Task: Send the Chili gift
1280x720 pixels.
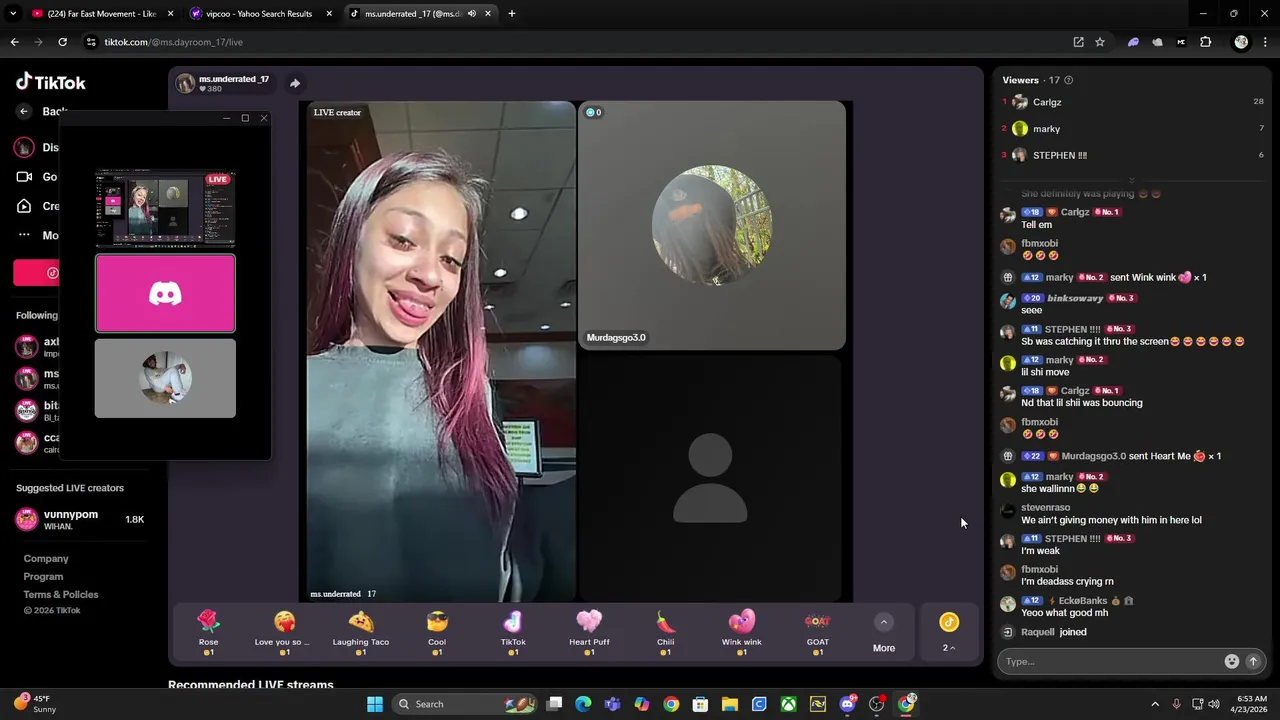Action: point(665,634)
